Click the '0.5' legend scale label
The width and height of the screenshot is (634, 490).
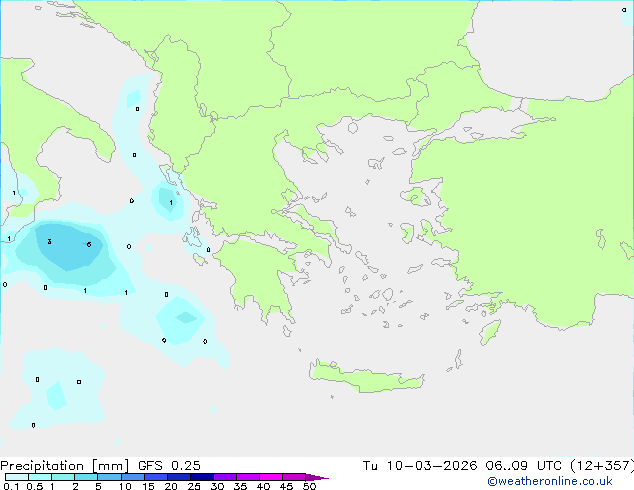tap(35, 486)
